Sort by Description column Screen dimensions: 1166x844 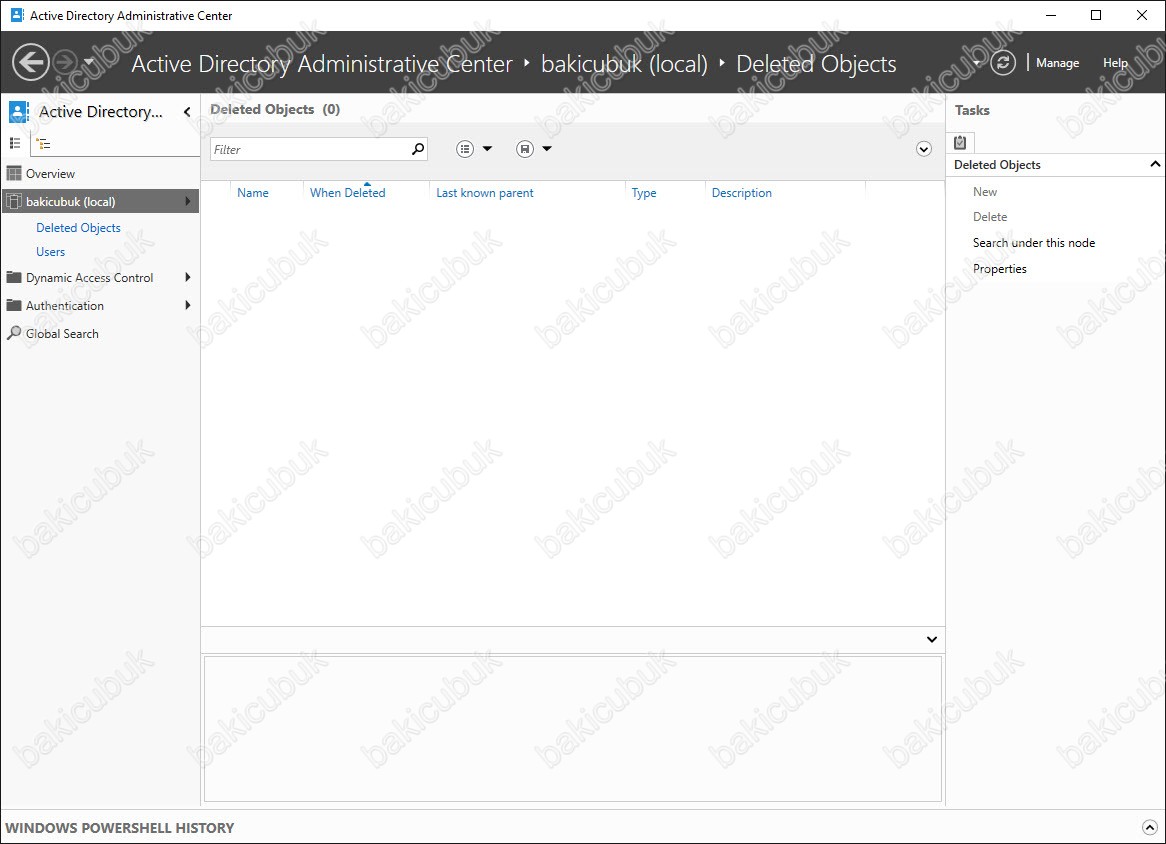click(x=741, y=193)
